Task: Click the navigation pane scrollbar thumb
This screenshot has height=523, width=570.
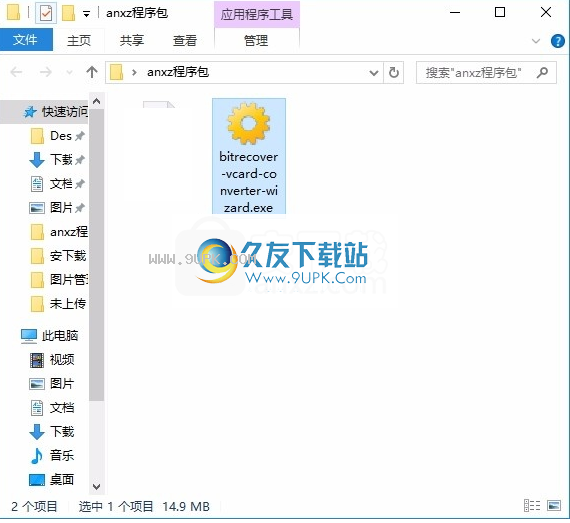Action: tap(96, 254)
